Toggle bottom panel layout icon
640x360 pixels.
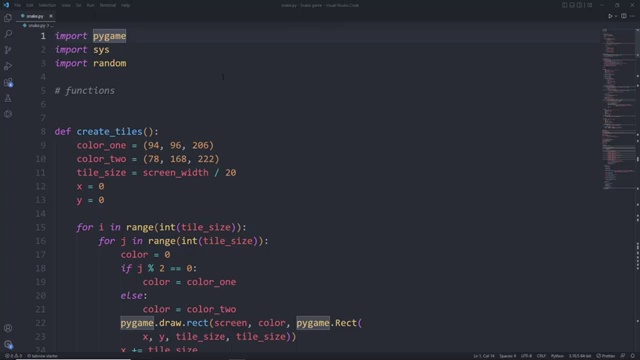[572, 5]
